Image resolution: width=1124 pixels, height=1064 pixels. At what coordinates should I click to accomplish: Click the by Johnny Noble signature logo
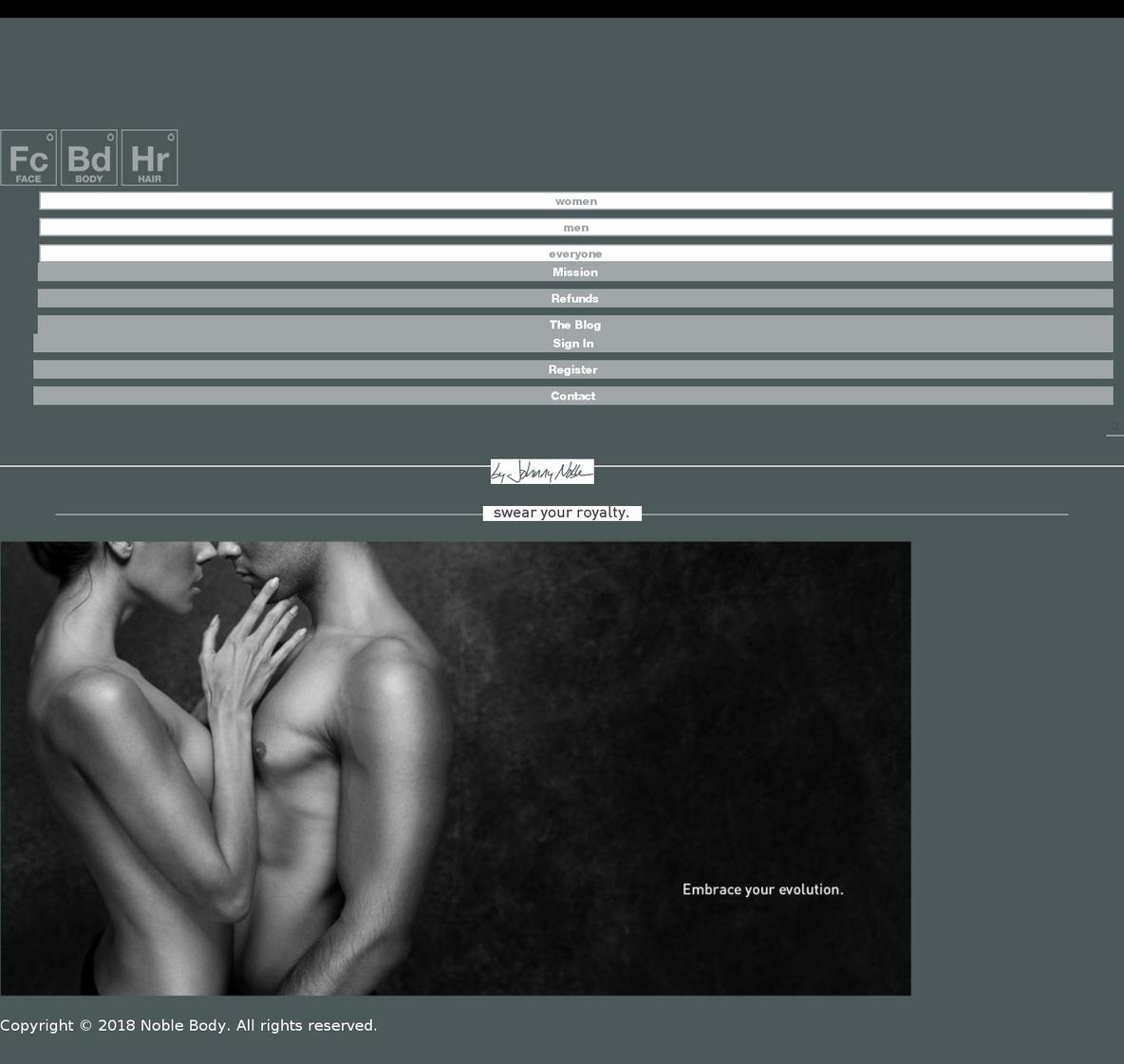click(542, 472)
